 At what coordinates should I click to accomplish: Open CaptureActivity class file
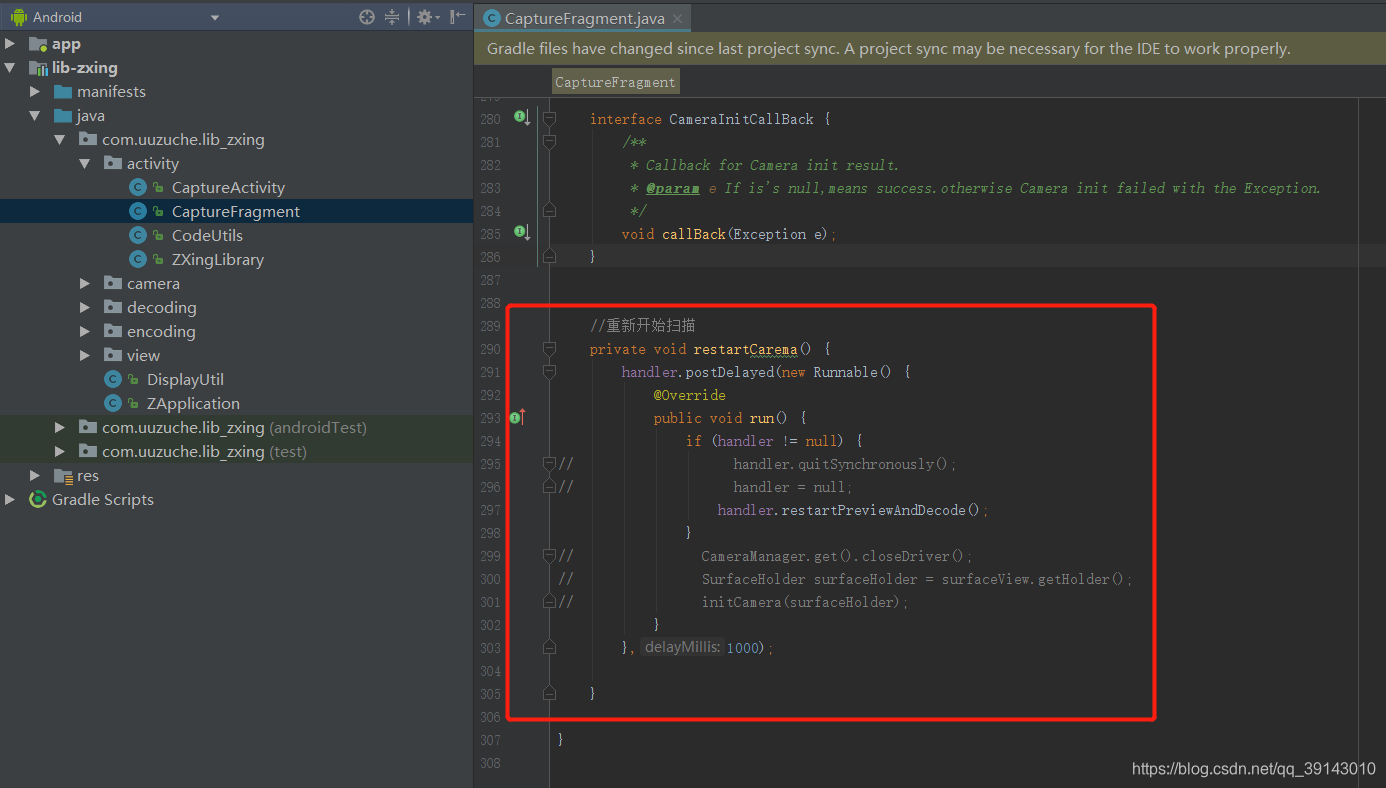pyautogui.click(x=228, y=188)
